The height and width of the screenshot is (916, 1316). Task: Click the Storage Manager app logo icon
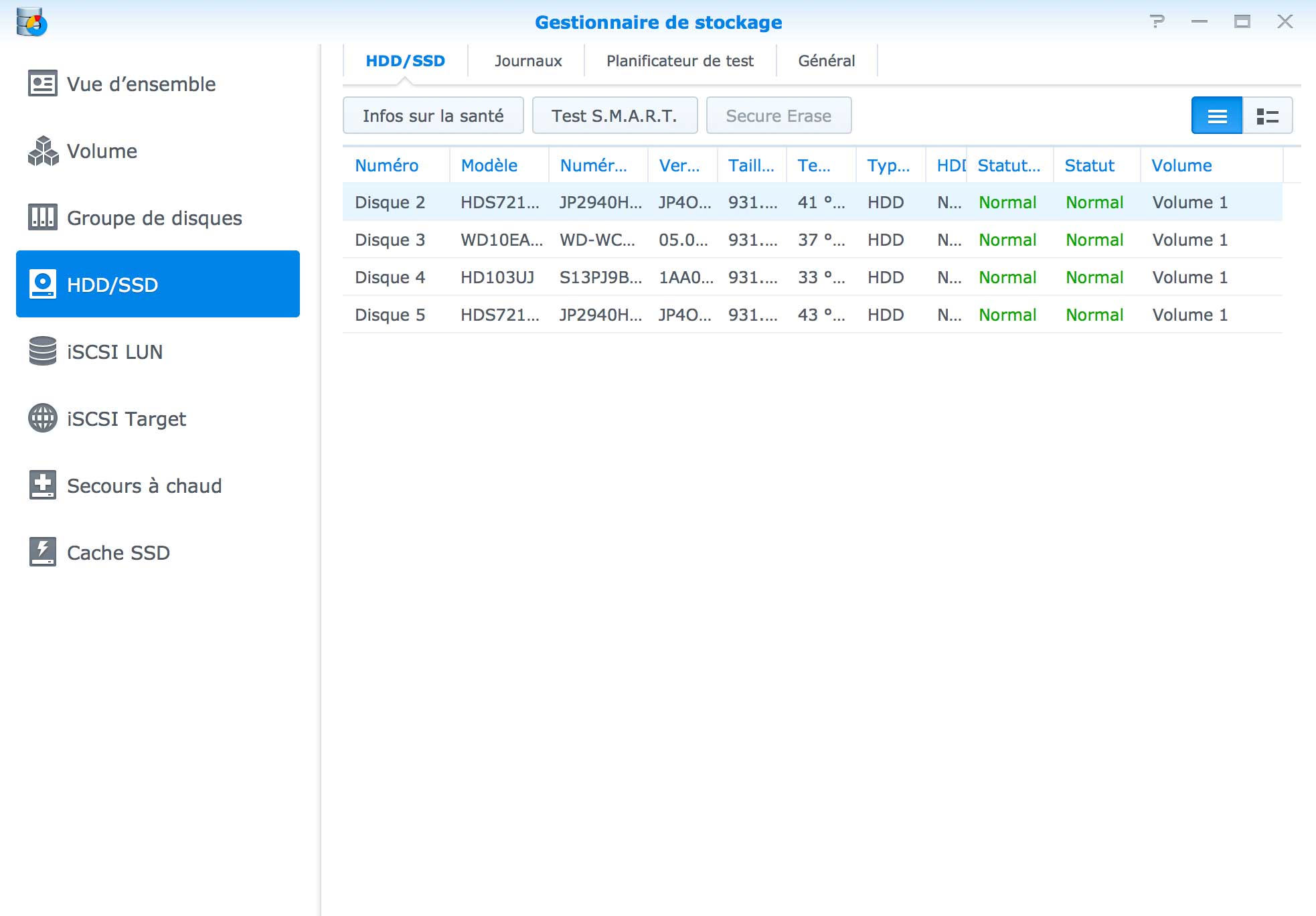coord(31,22)
